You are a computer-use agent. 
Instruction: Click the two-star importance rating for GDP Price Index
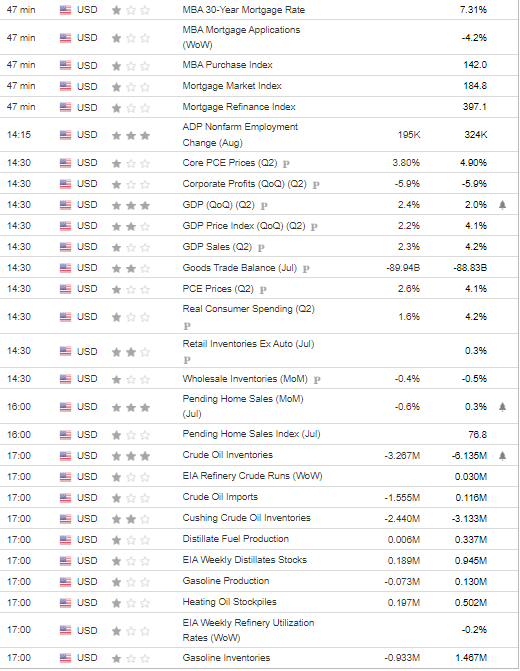131,226
